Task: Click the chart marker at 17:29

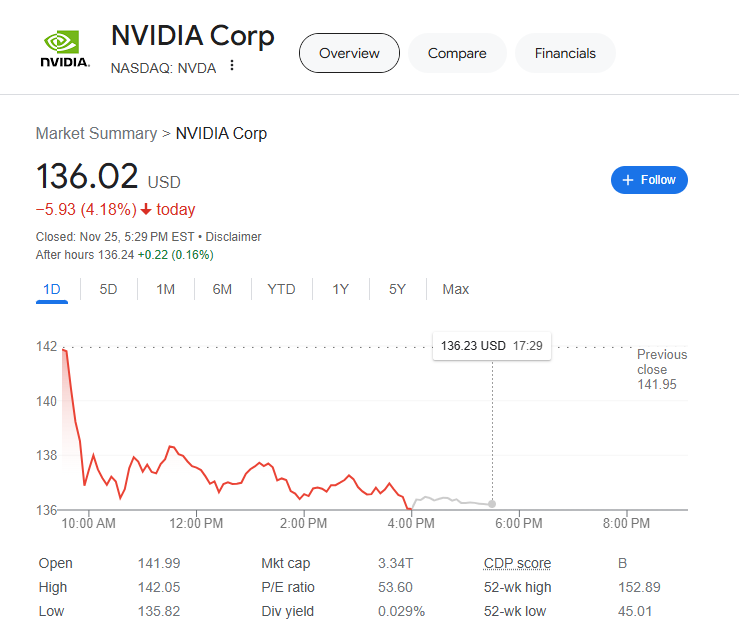Action: (492, 503)
